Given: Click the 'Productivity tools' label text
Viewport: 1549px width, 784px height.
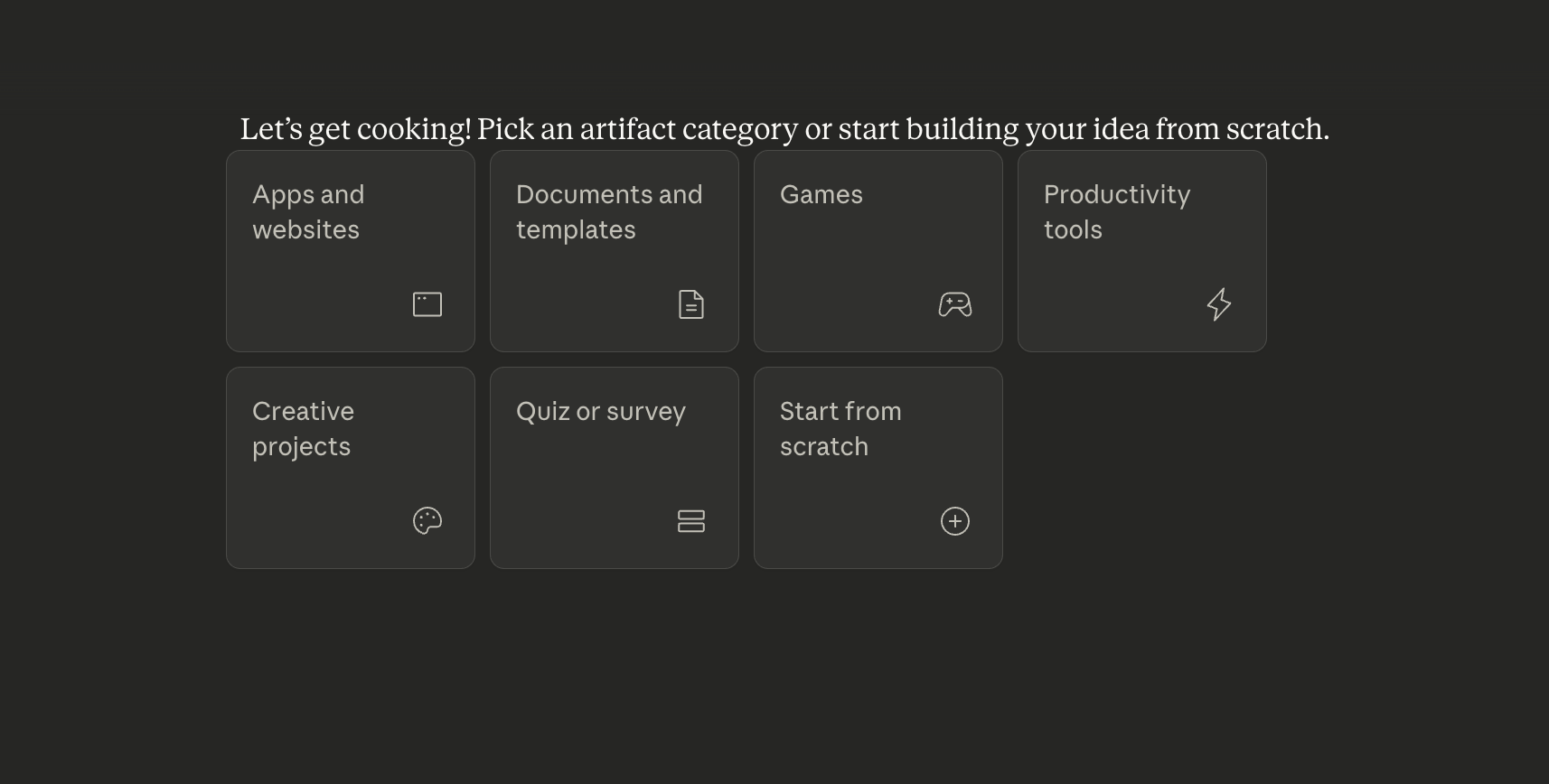Looking at the screenshot, I should tap(1117, 212).
